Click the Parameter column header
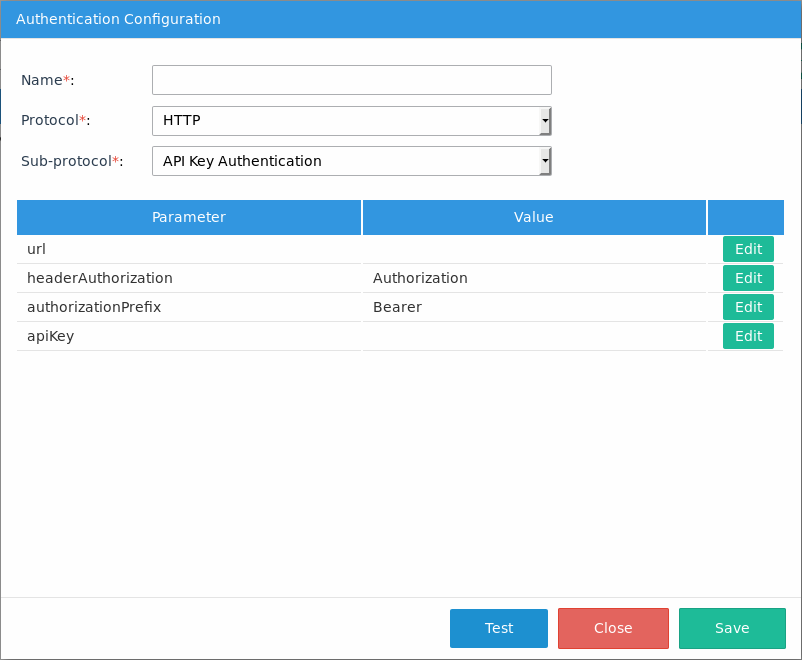Screen dimensions: 802x660 [189, 217]
